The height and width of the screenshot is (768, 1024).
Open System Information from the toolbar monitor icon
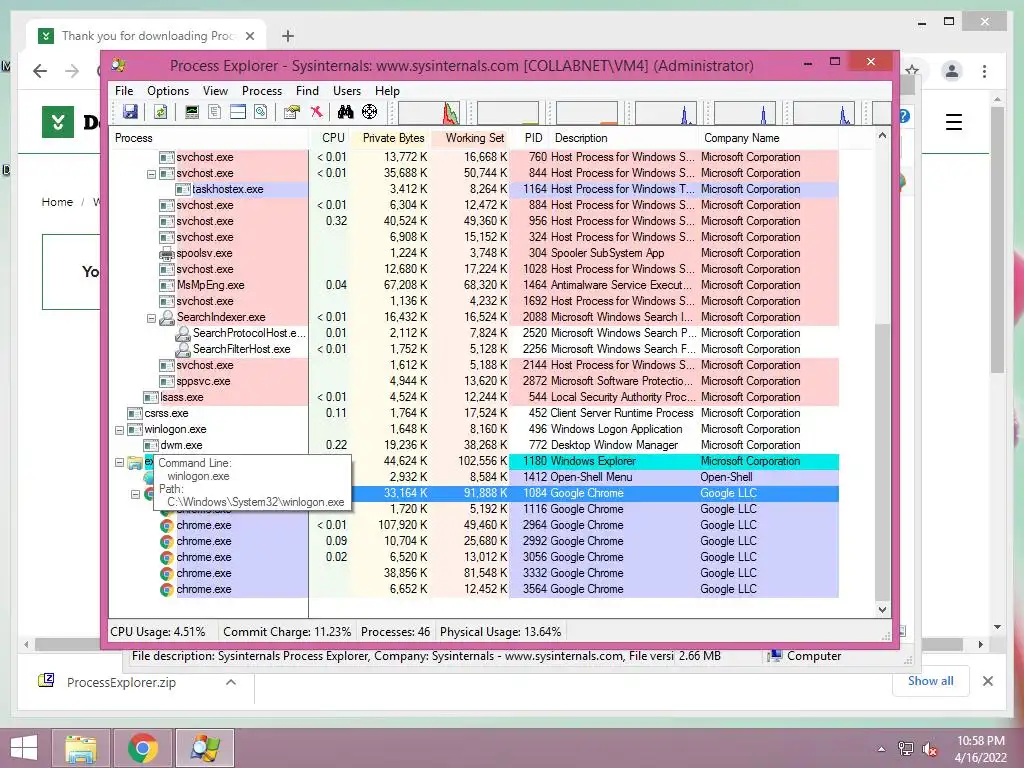(x=191, y=112)
